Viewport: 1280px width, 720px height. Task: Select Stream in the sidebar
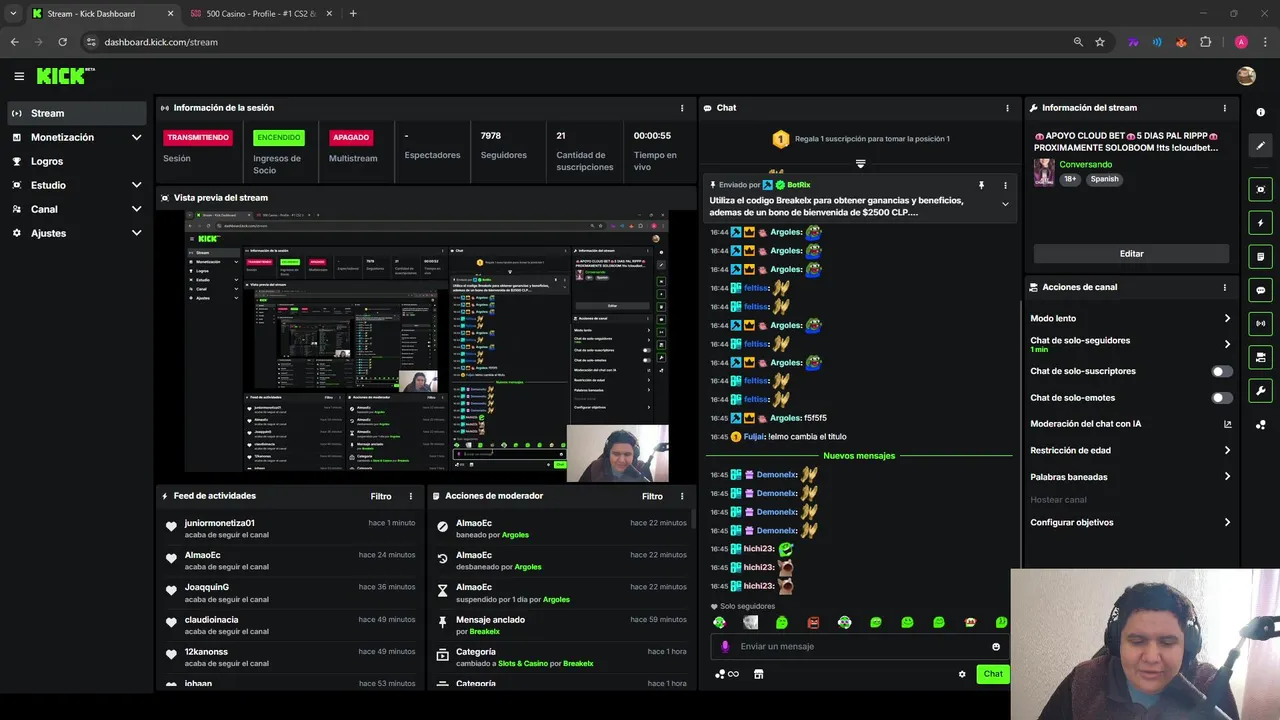[x=78, y=113]
